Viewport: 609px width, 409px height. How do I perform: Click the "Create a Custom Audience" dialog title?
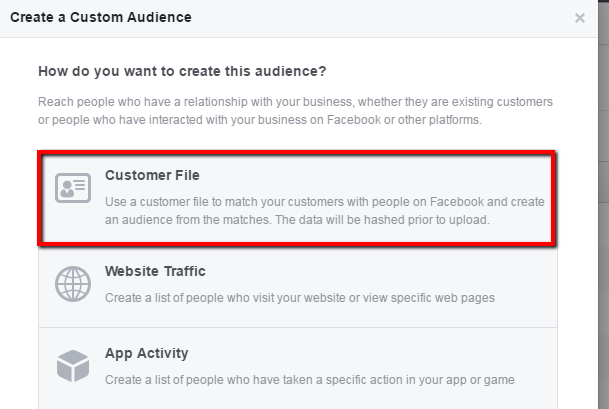(x=100, y=17)
